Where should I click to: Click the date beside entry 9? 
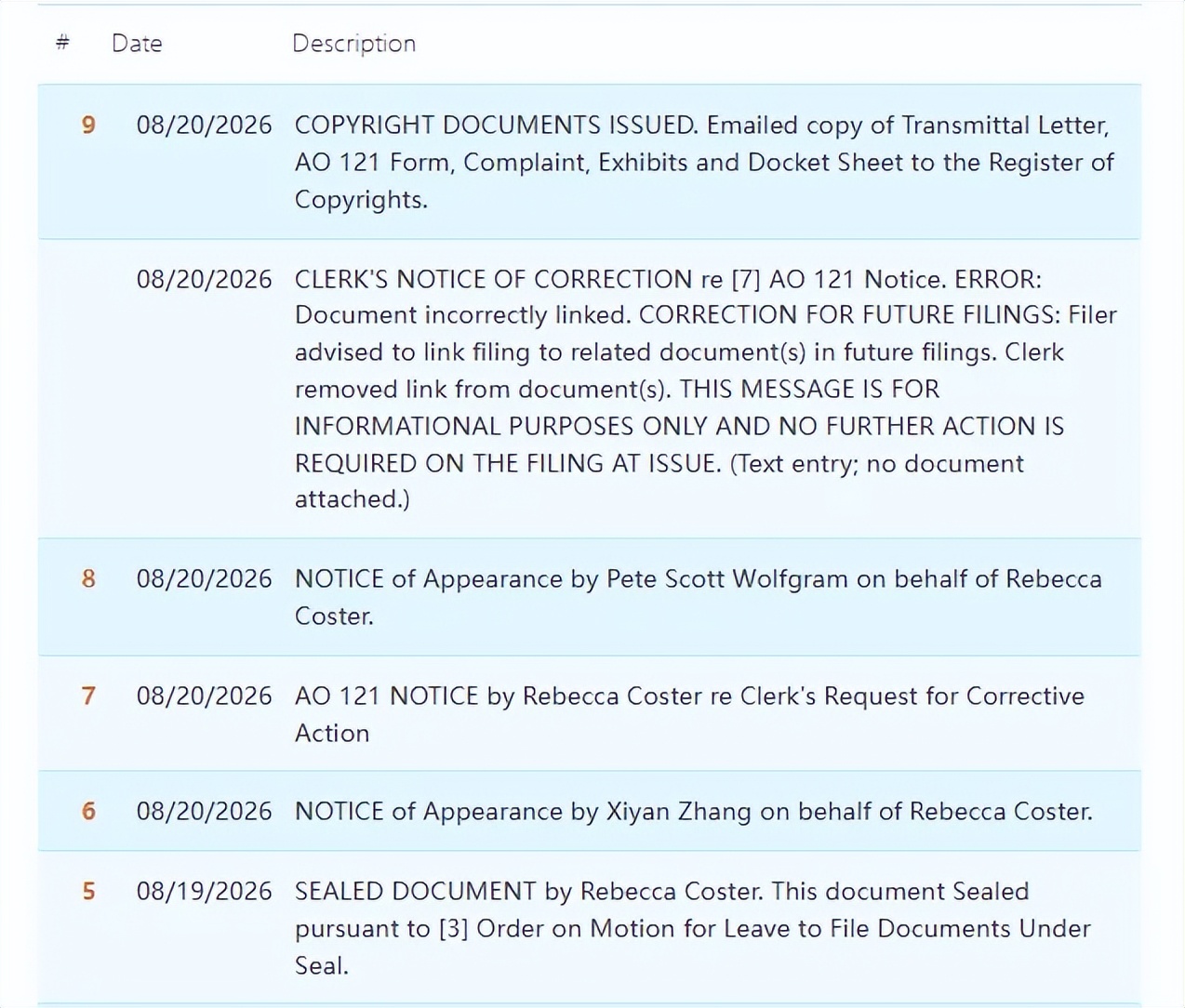tap(205, 126)
